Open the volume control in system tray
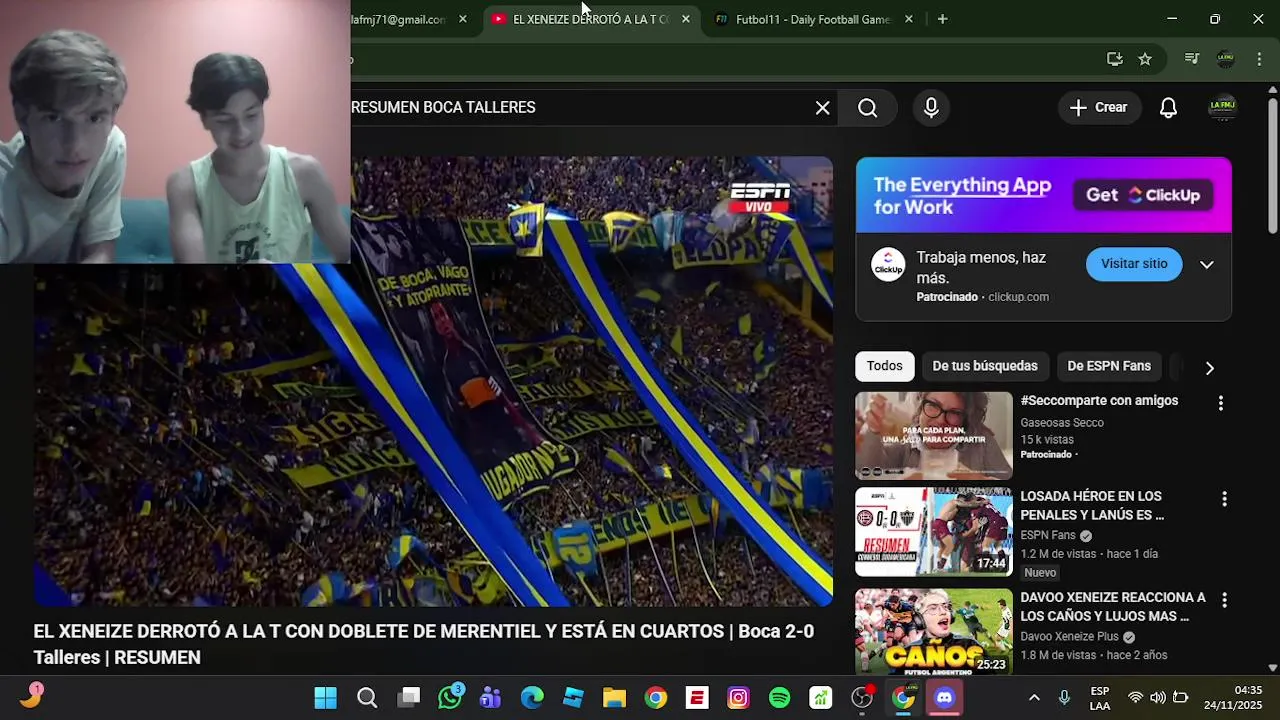The height and width of the screenshot is (720, 1280). tap(1157, 698)
